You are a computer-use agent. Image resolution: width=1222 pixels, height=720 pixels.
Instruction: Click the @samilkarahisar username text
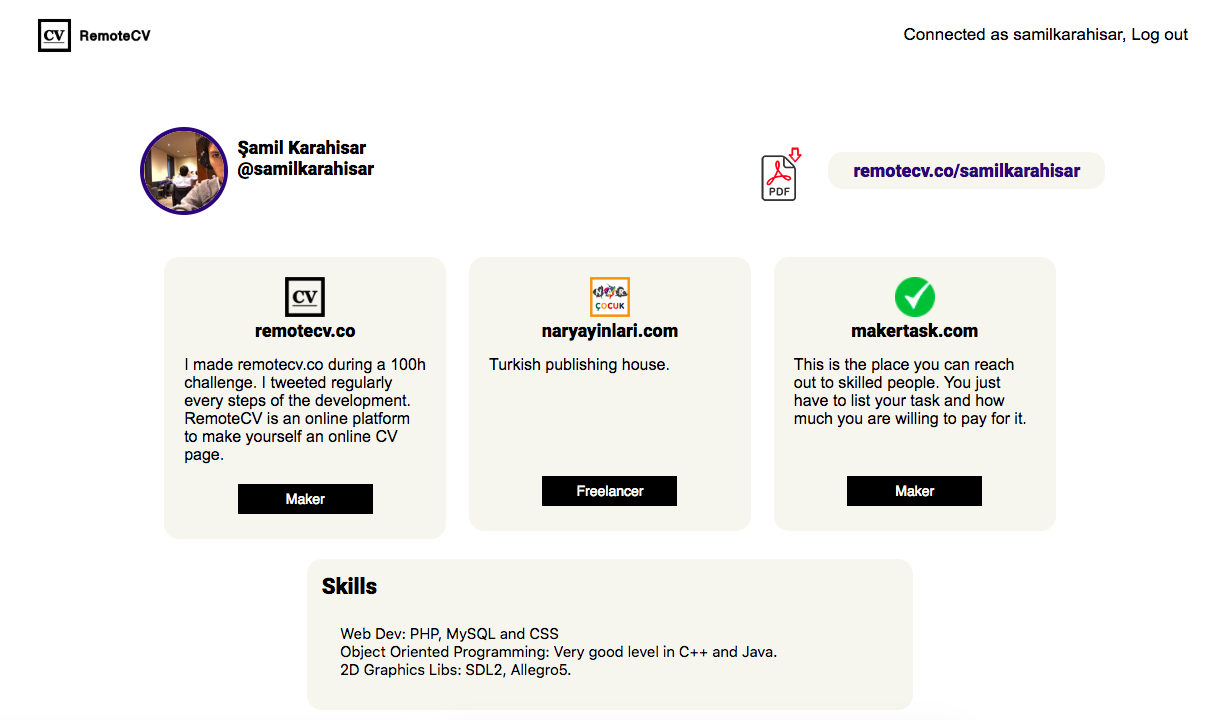[307, 168]
